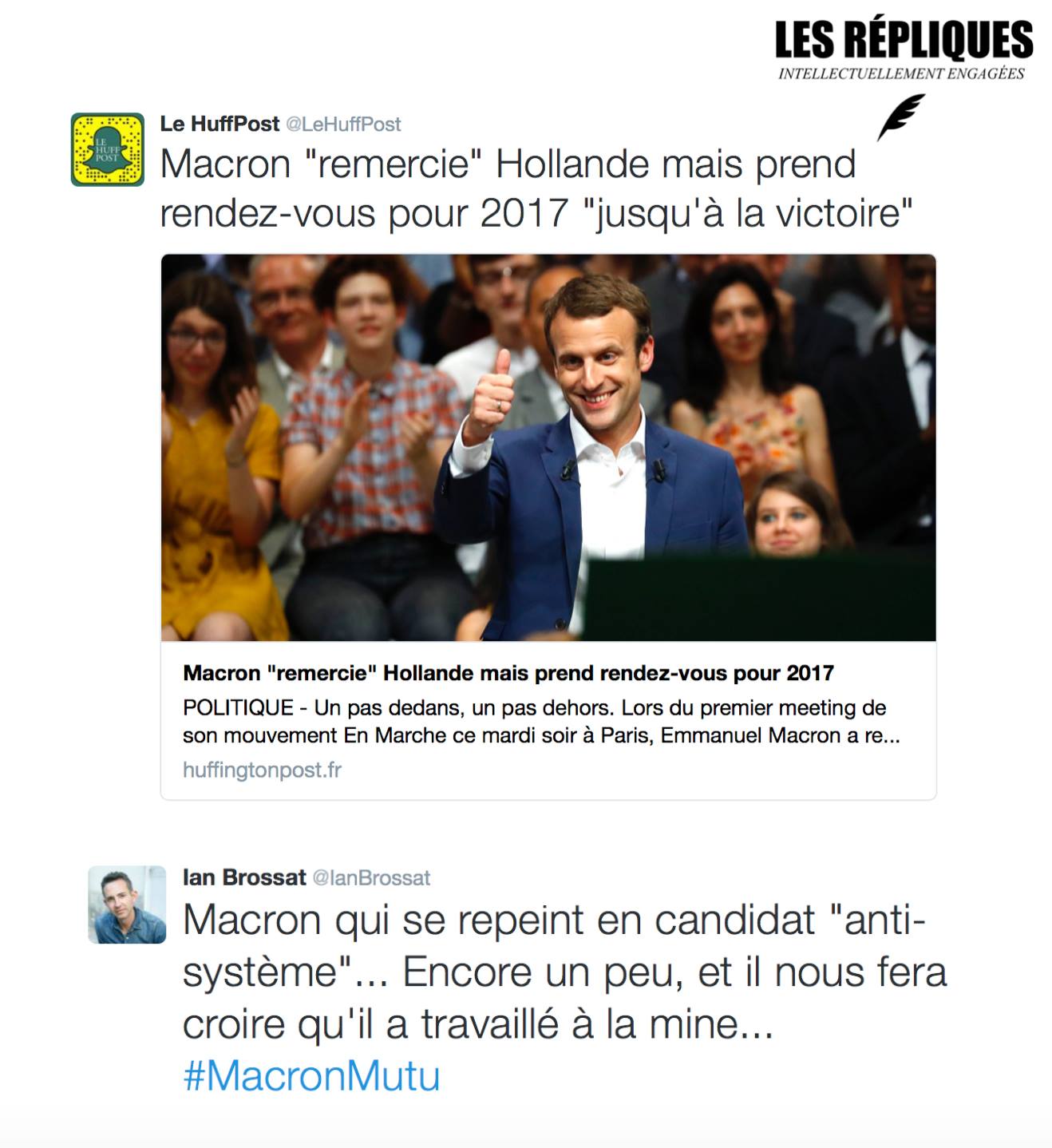This screenshot has height=1148, width=1052.
Task: Click the dark green podium in the photo
Action: click(x=758, y=595)
